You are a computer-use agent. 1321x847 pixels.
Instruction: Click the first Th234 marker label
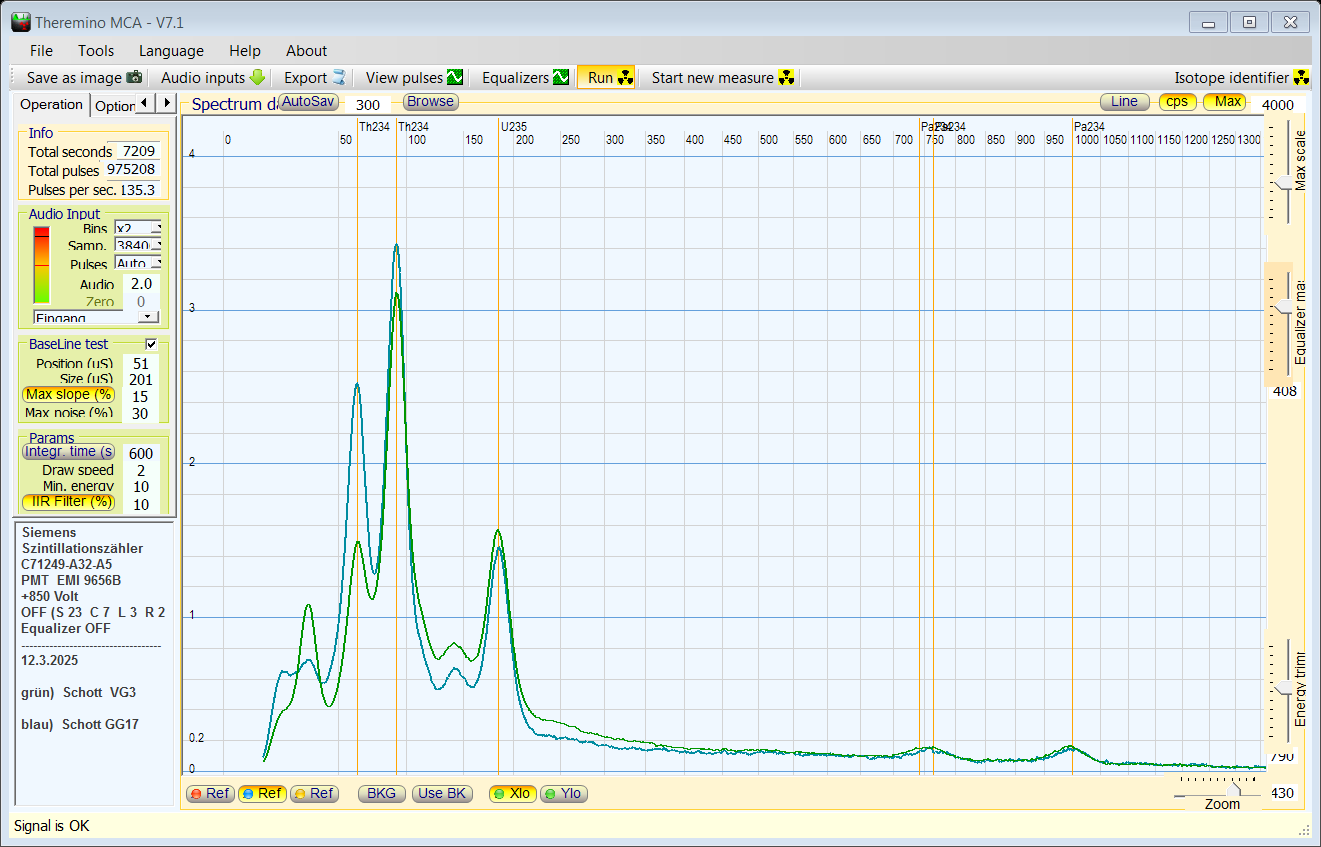[x=374, y=127]
